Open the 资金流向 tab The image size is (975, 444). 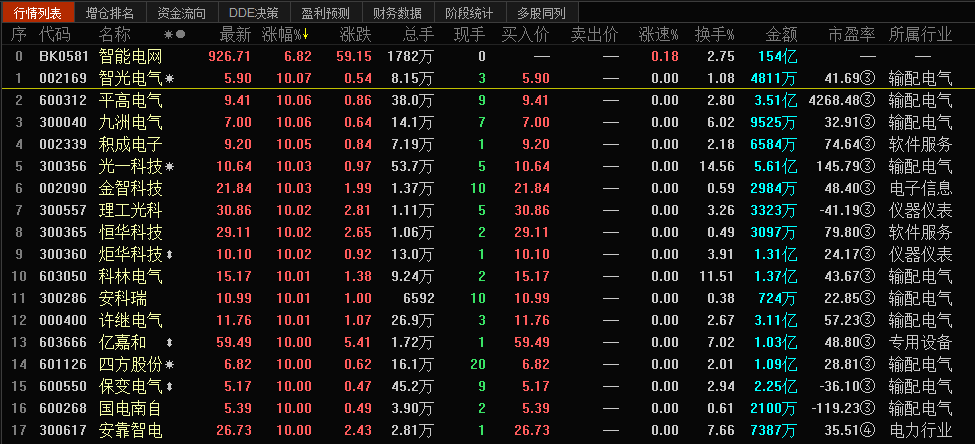pos(182,12)
